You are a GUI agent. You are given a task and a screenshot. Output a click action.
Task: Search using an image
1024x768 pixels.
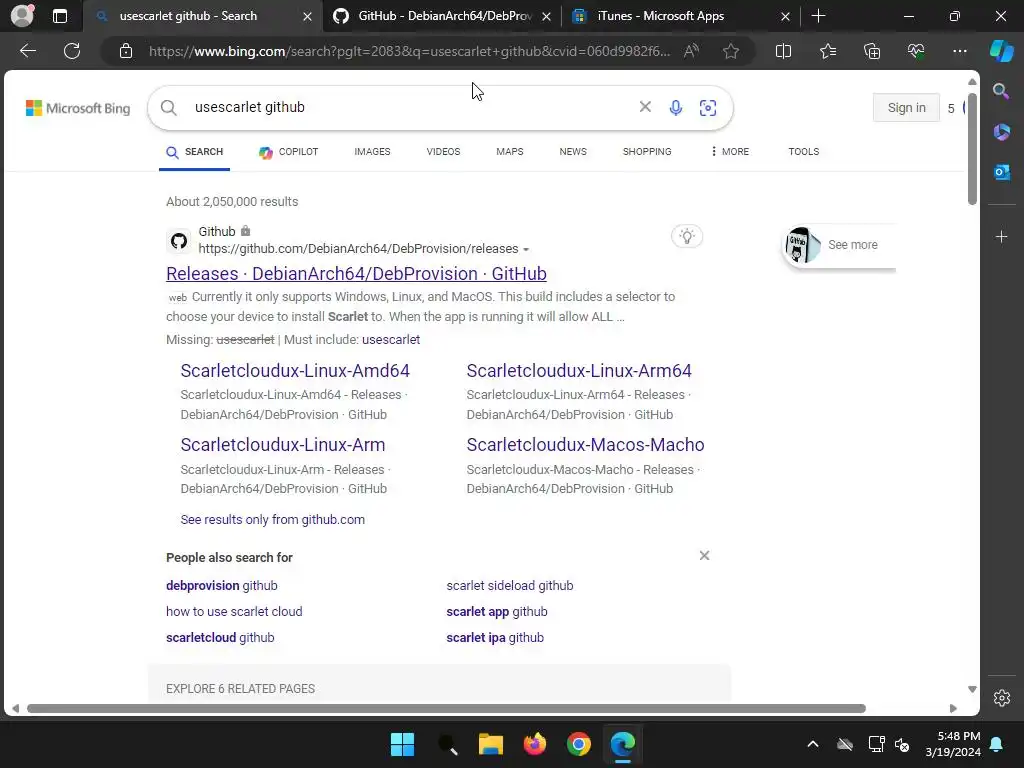pyautogui.click(x=708, y=108)
